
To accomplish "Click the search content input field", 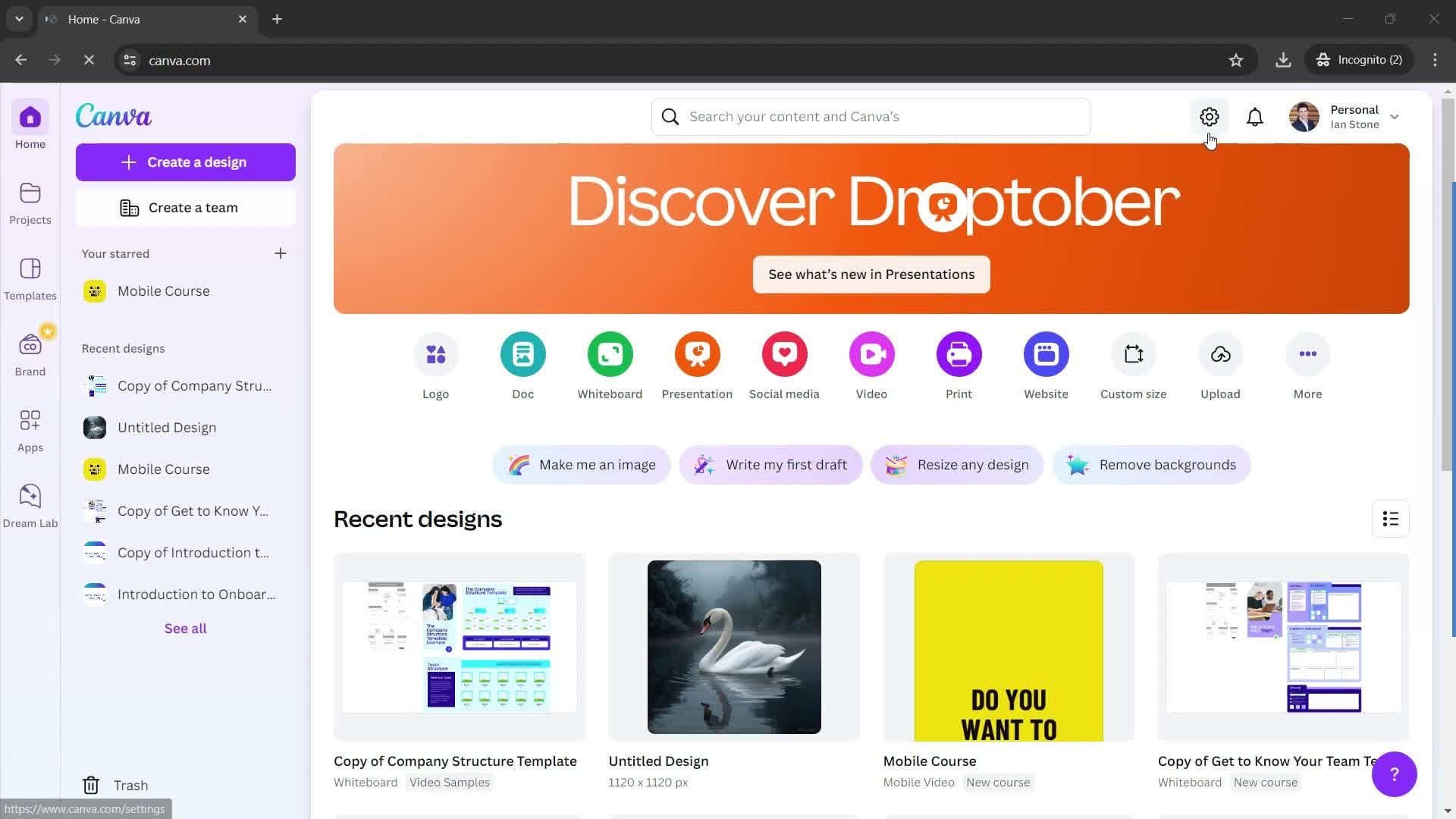I will point(871,116).
